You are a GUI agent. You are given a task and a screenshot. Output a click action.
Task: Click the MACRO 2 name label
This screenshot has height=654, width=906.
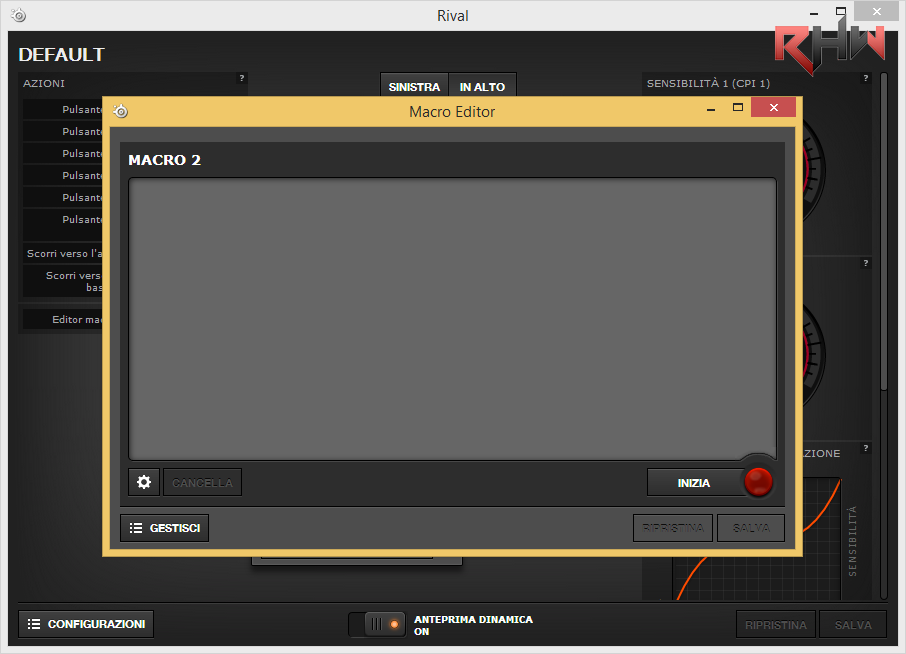(x=165, y=160)
